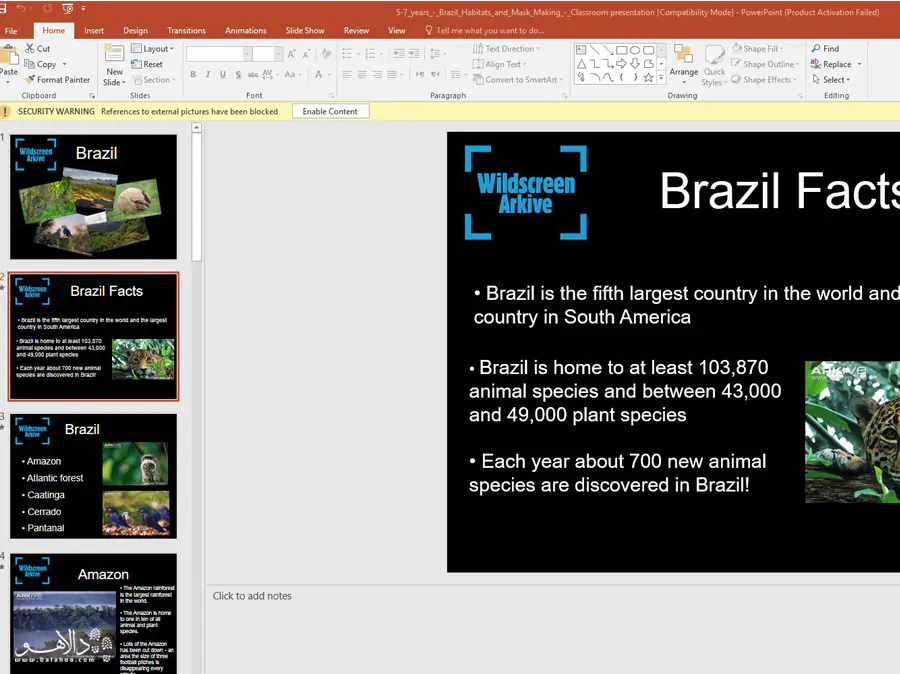Toggle Align Left paragraph alignment
The image size is (900, 674).
pyautogui.click(x=347, y=74)
